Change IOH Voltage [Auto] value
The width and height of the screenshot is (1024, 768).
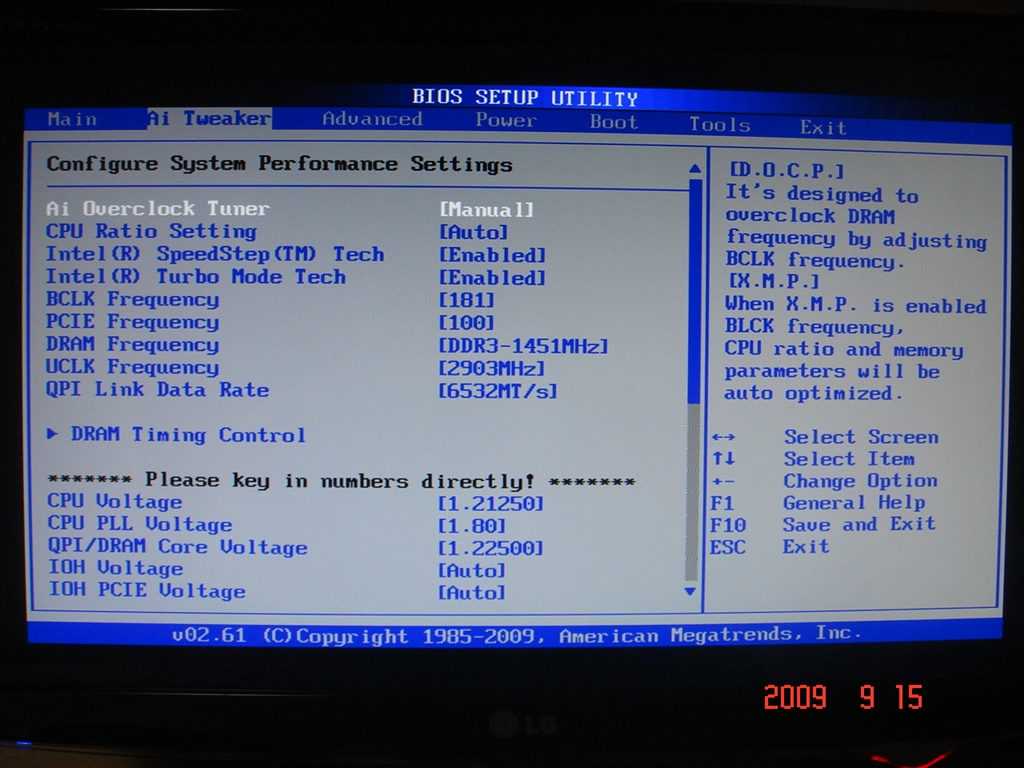pyautogui.click(x=472, y=571)
